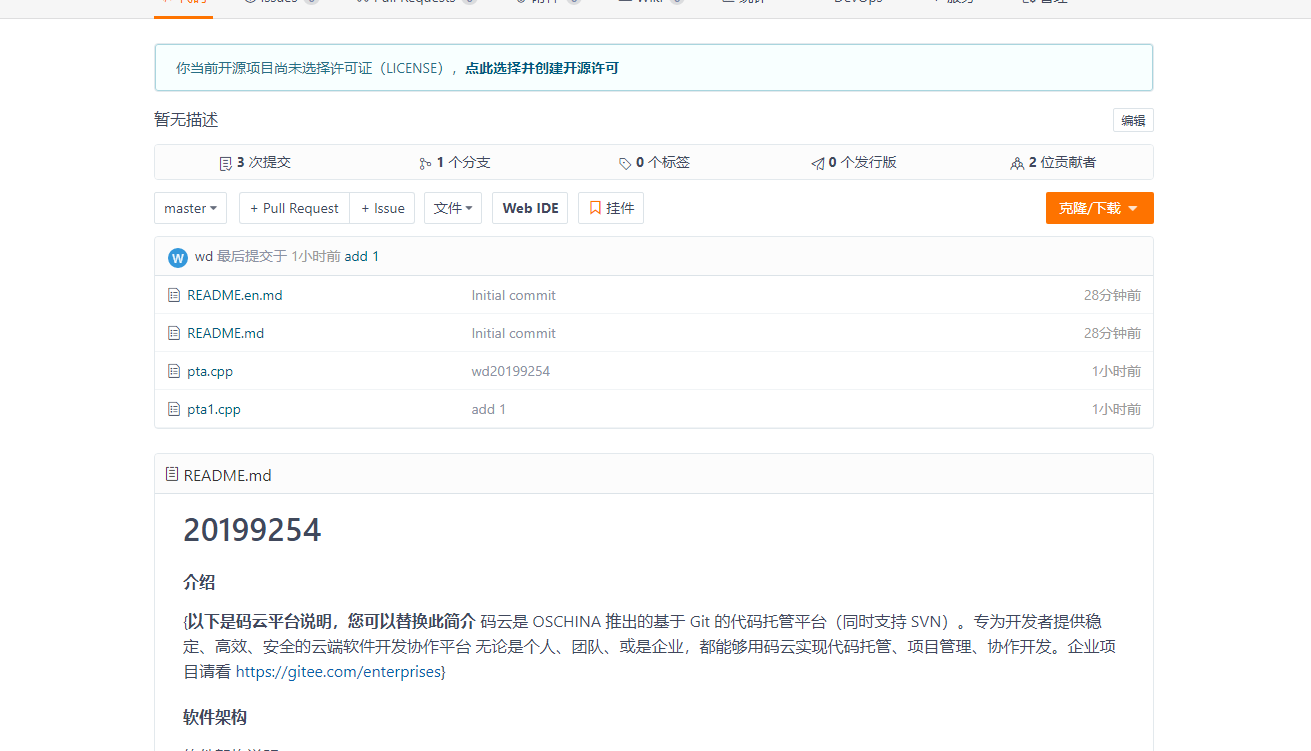Open the wd20199254 commit message
The height and width of the screenshot is (751, 1311).
[511, 371]
